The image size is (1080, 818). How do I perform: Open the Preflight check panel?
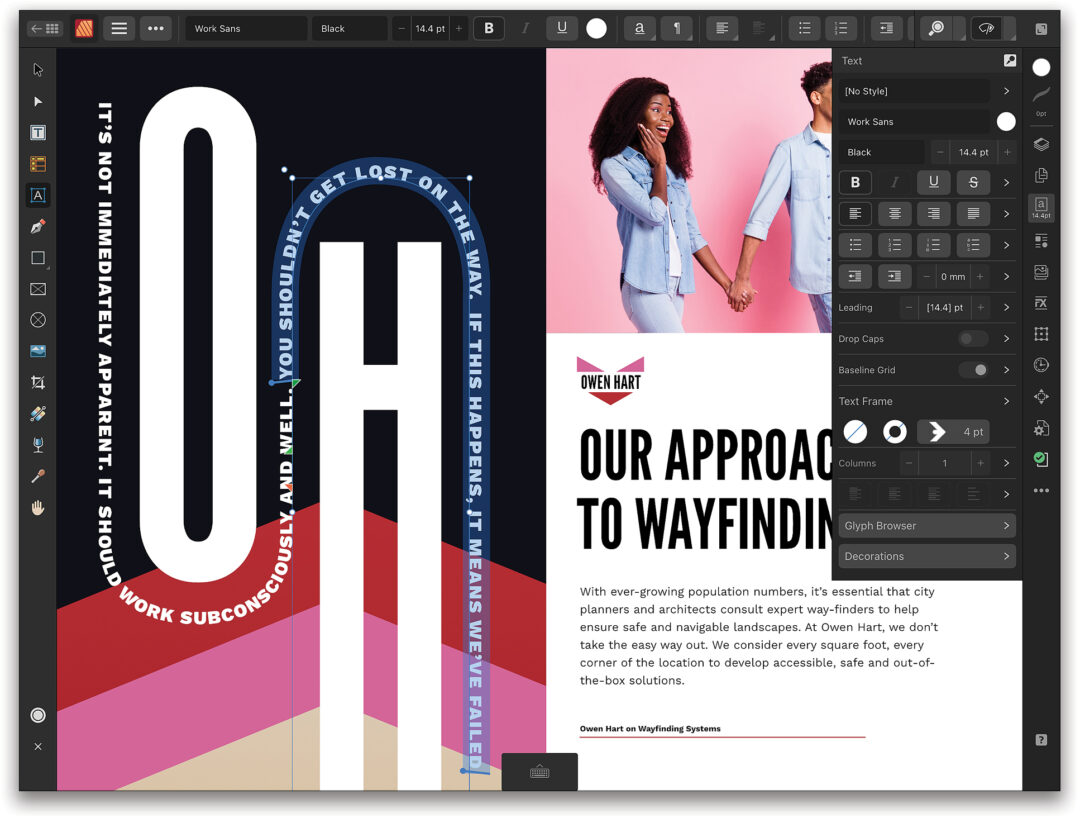pos(1041,460)
